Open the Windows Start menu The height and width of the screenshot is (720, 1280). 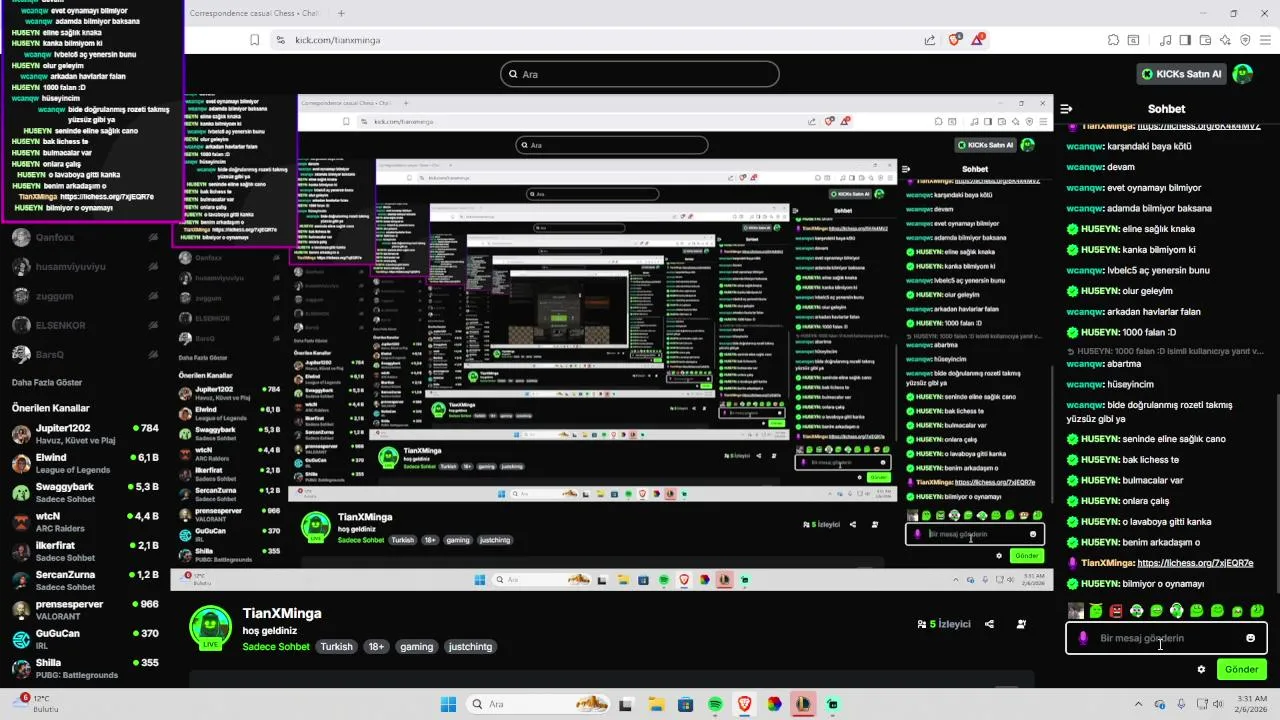(448, 704)
